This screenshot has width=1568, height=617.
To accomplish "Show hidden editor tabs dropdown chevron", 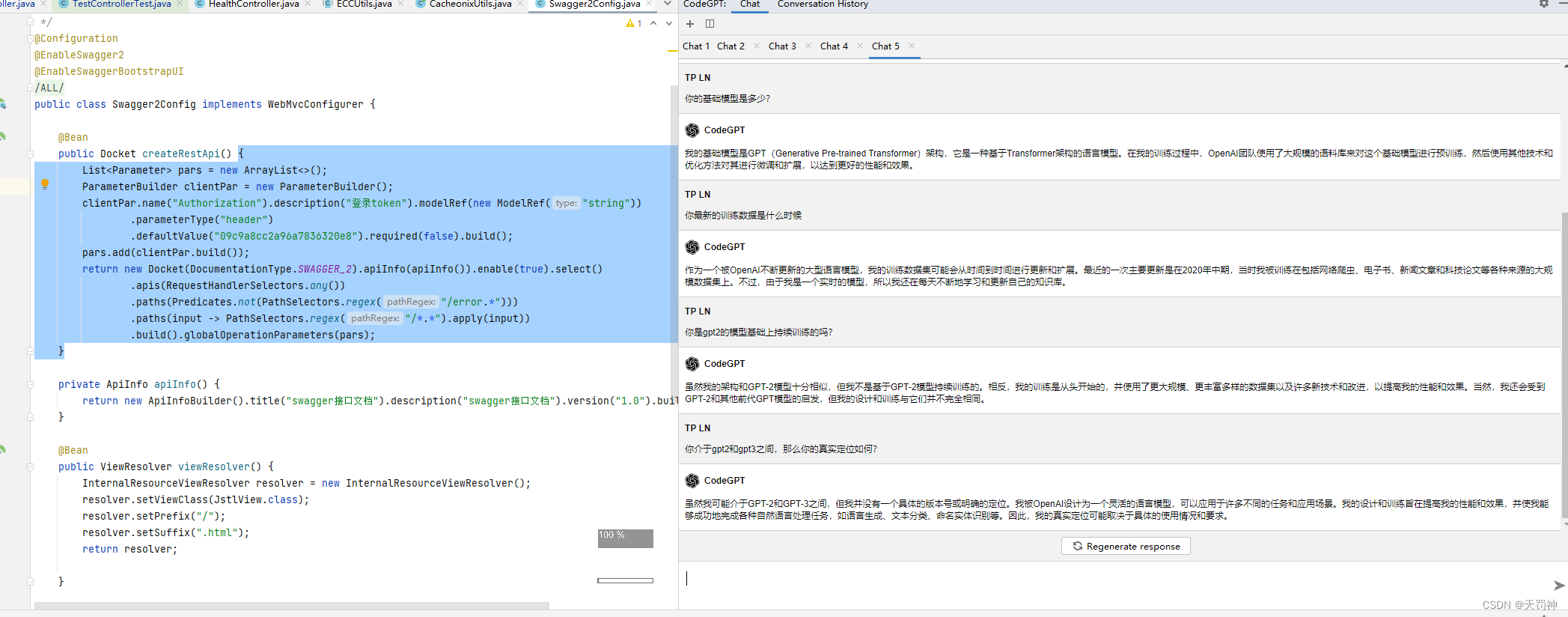I will (668, 4).
